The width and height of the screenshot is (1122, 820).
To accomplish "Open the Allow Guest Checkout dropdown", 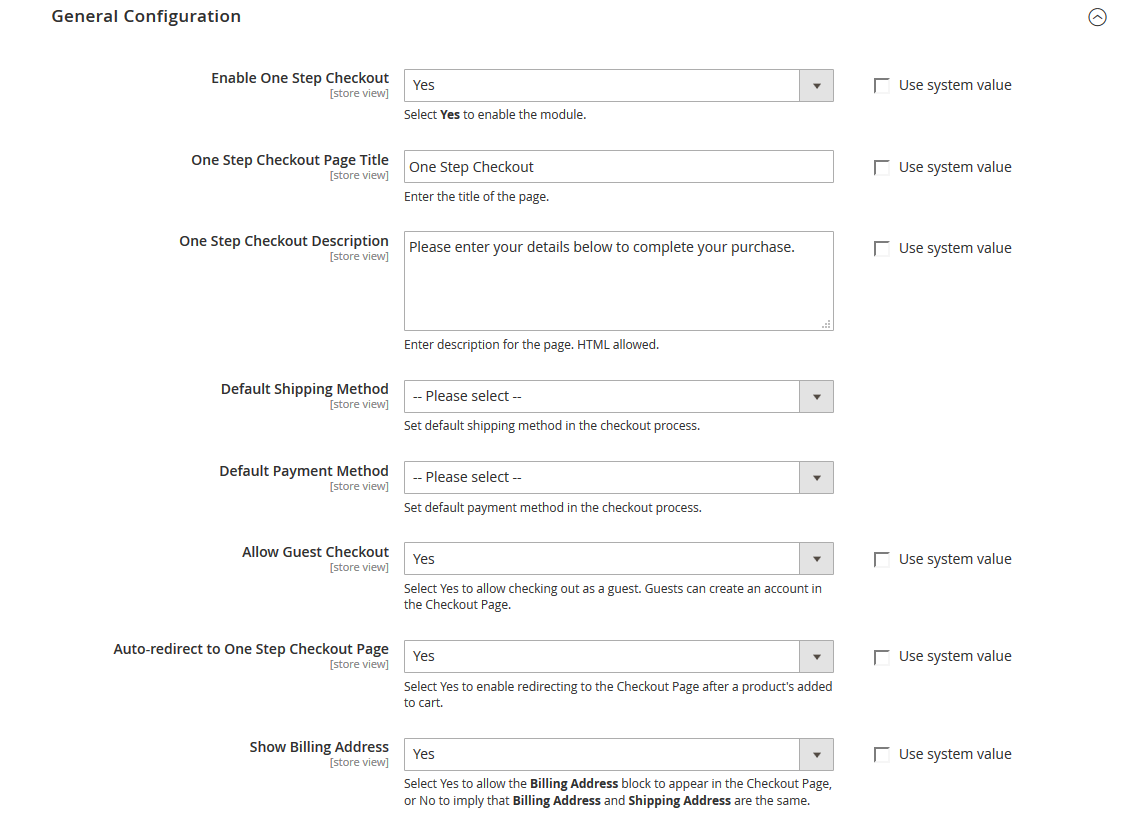I will [x=602, y=559].
